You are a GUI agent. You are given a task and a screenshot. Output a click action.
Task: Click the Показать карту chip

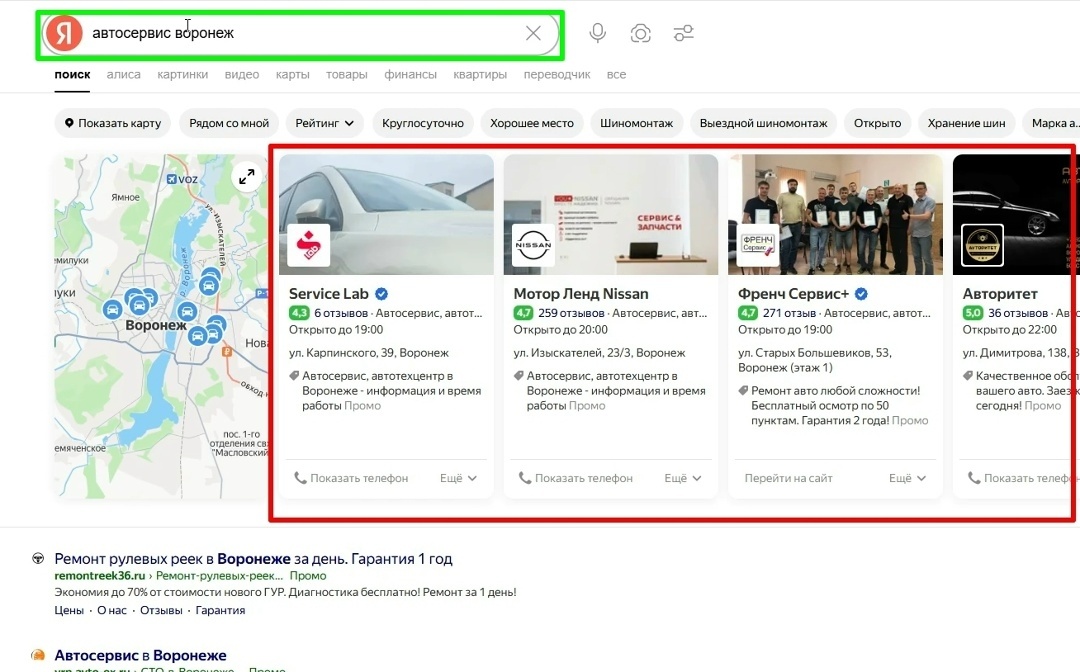coord(112,123)
